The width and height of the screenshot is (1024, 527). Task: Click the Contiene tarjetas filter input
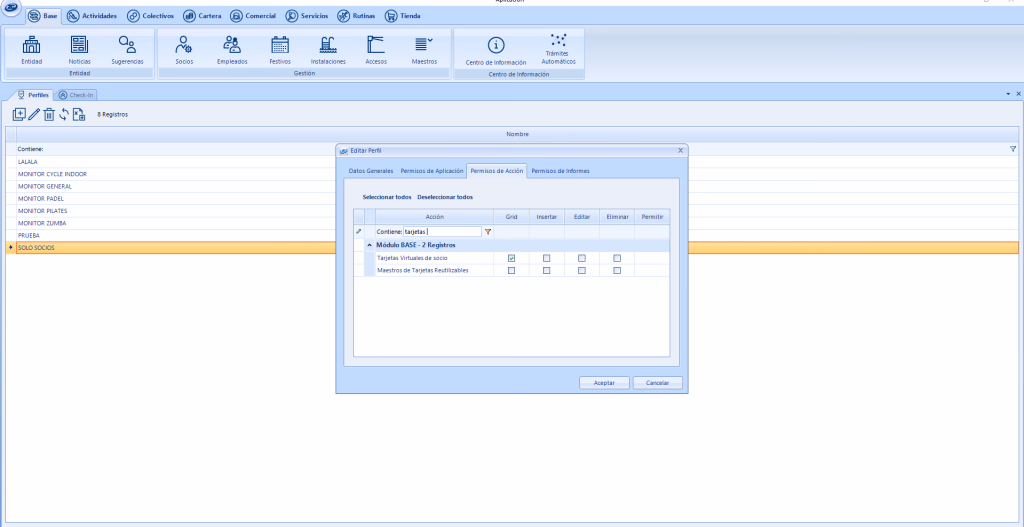[x=441, y=231]
